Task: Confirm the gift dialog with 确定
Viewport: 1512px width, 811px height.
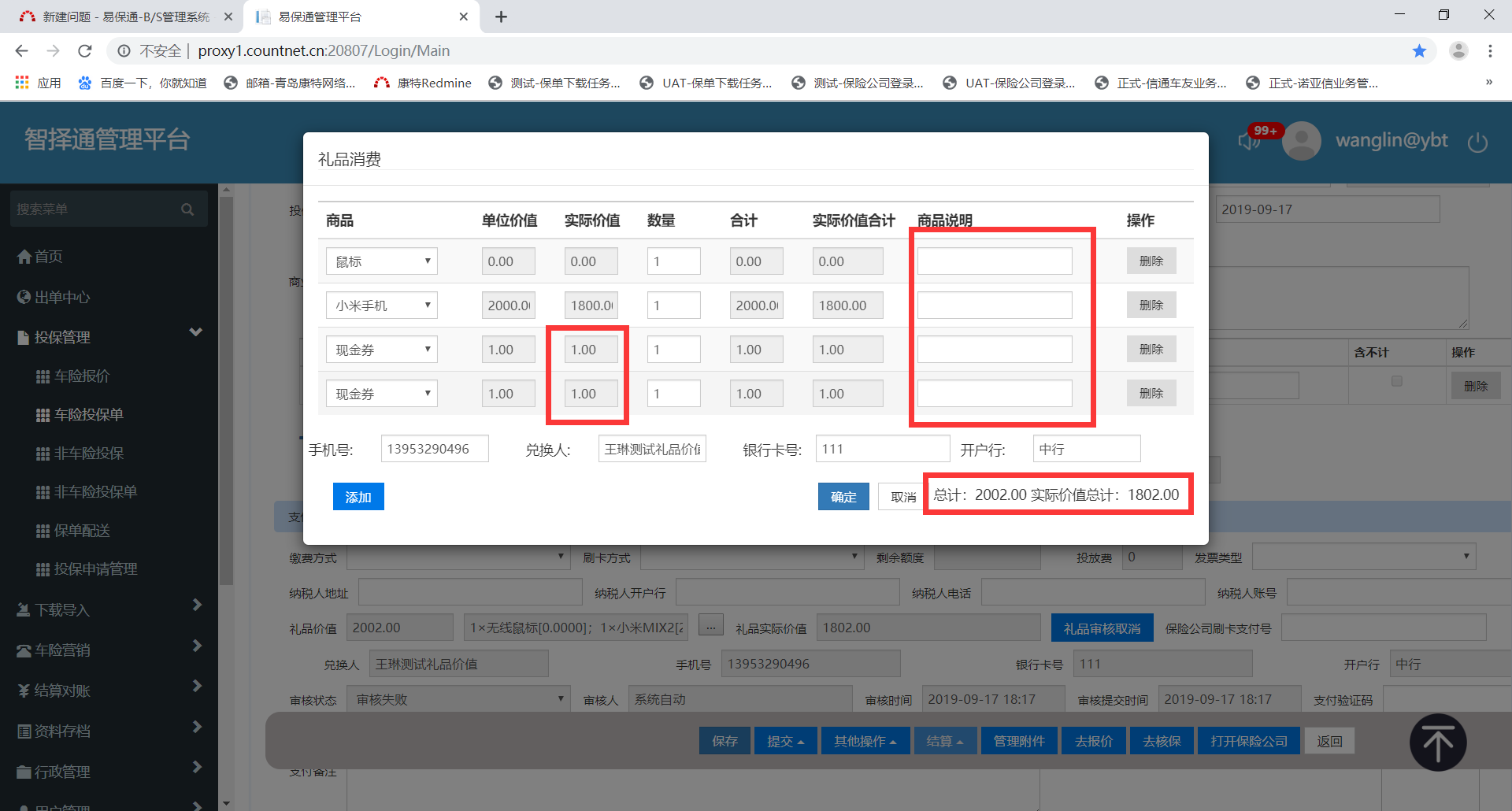Action: coord(843,497)
